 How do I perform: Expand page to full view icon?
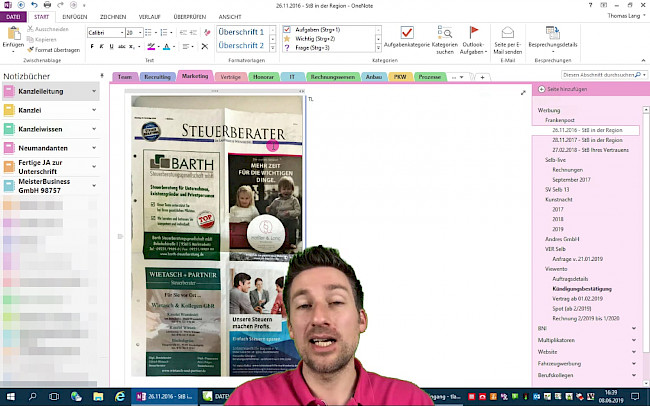[524, 93]
